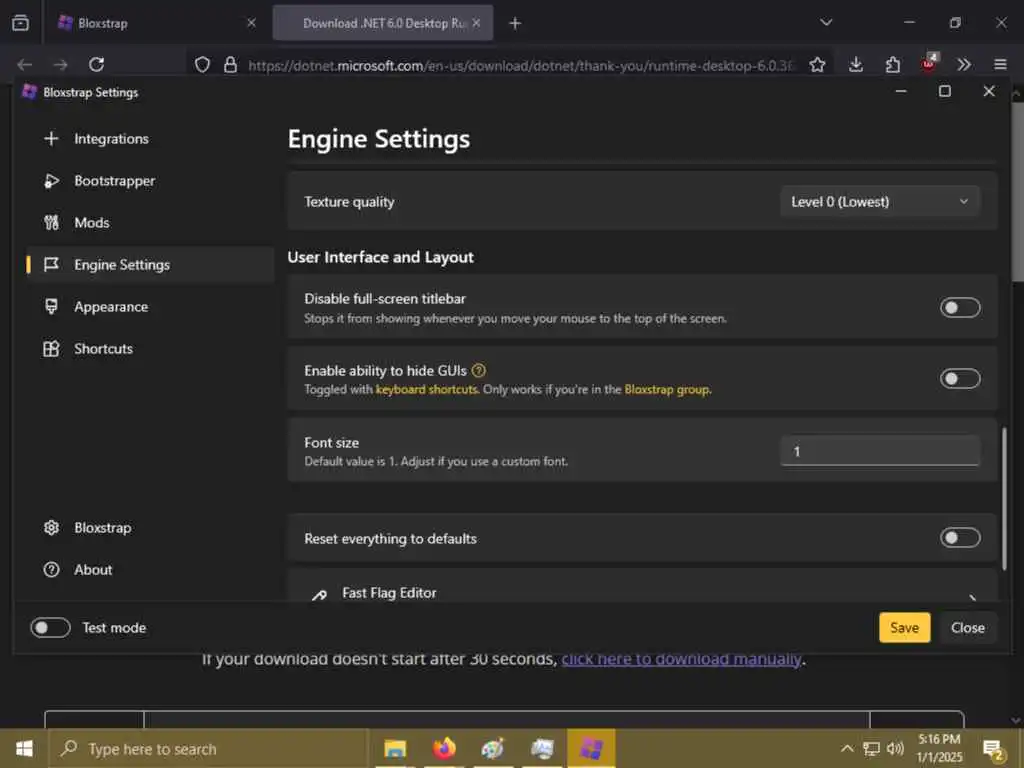1024x768 pixels.
Task: Click the Engine Settings page scrollbar
Action: (1004, 498)
